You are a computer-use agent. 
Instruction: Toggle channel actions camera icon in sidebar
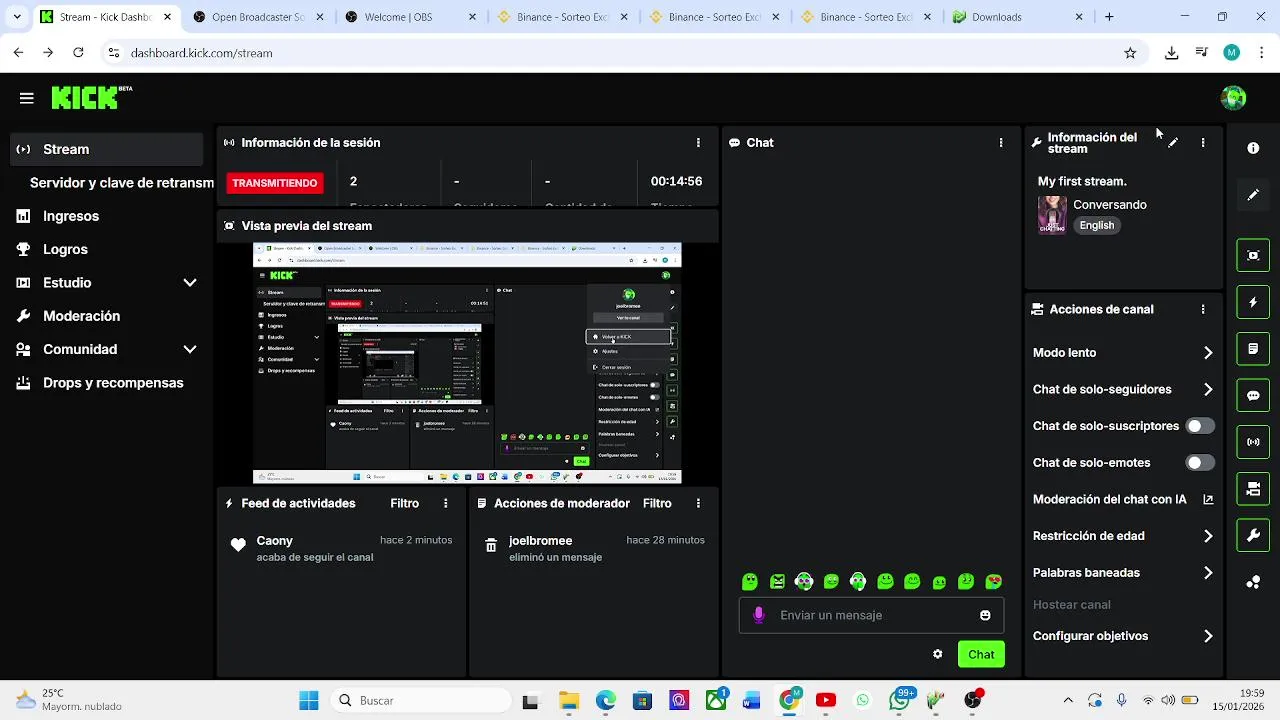(x=1253, y=489)
